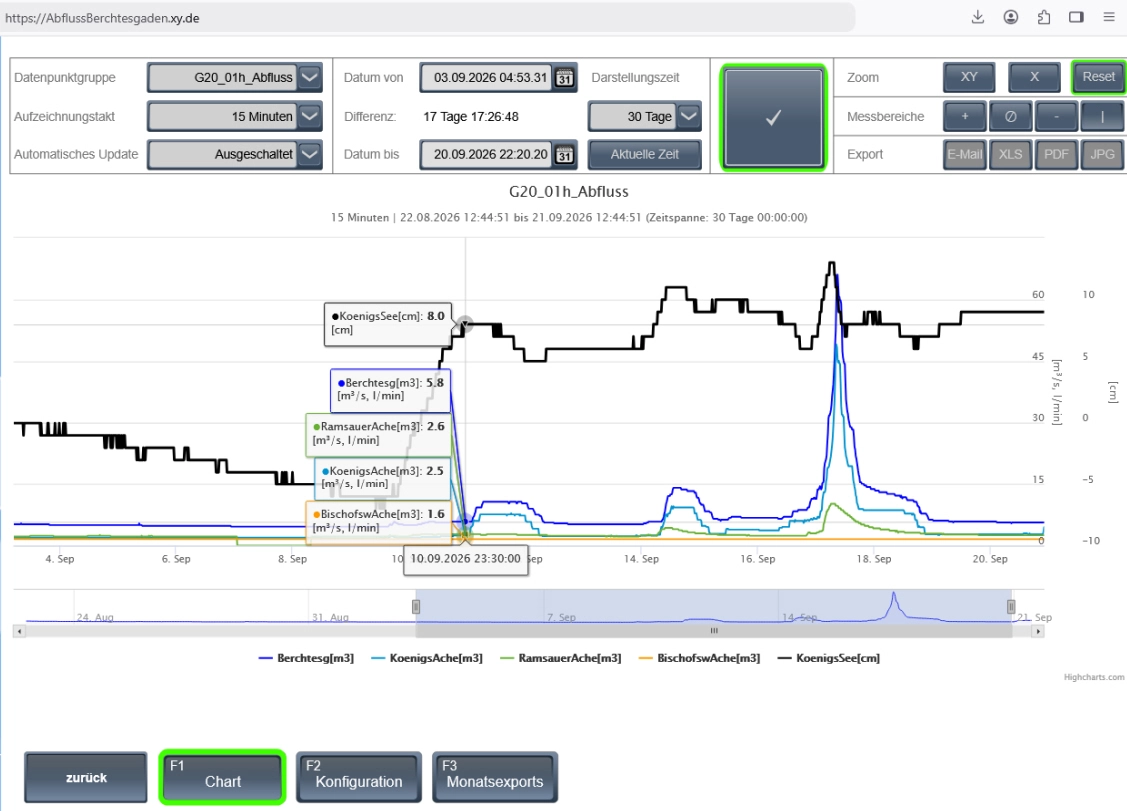1127x811 pixels.
Task: Expand the Automatisches Update dropdown
Action: coord(310,154)
